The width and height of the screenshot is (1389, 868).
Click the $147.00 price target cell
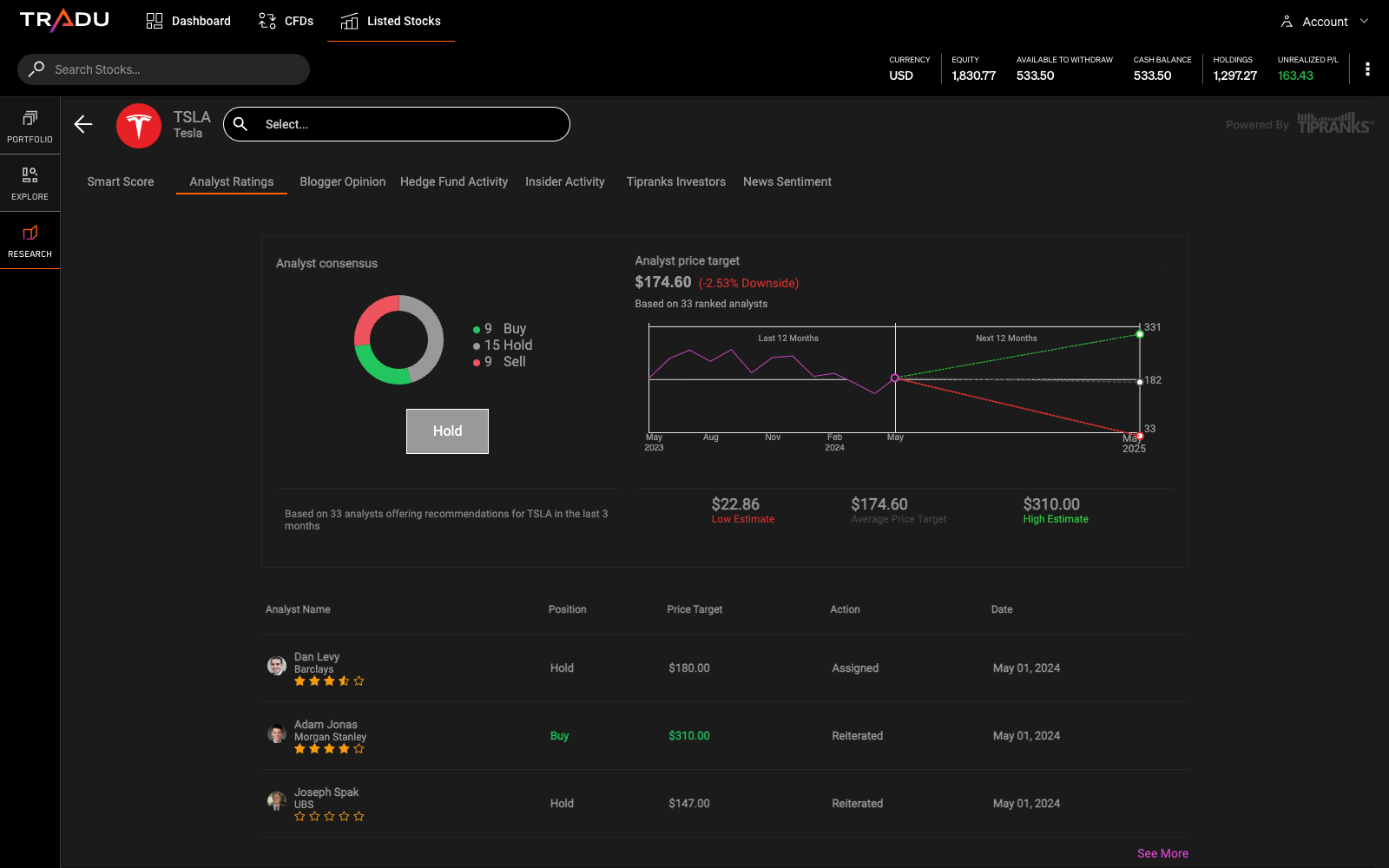coord(689,804)
